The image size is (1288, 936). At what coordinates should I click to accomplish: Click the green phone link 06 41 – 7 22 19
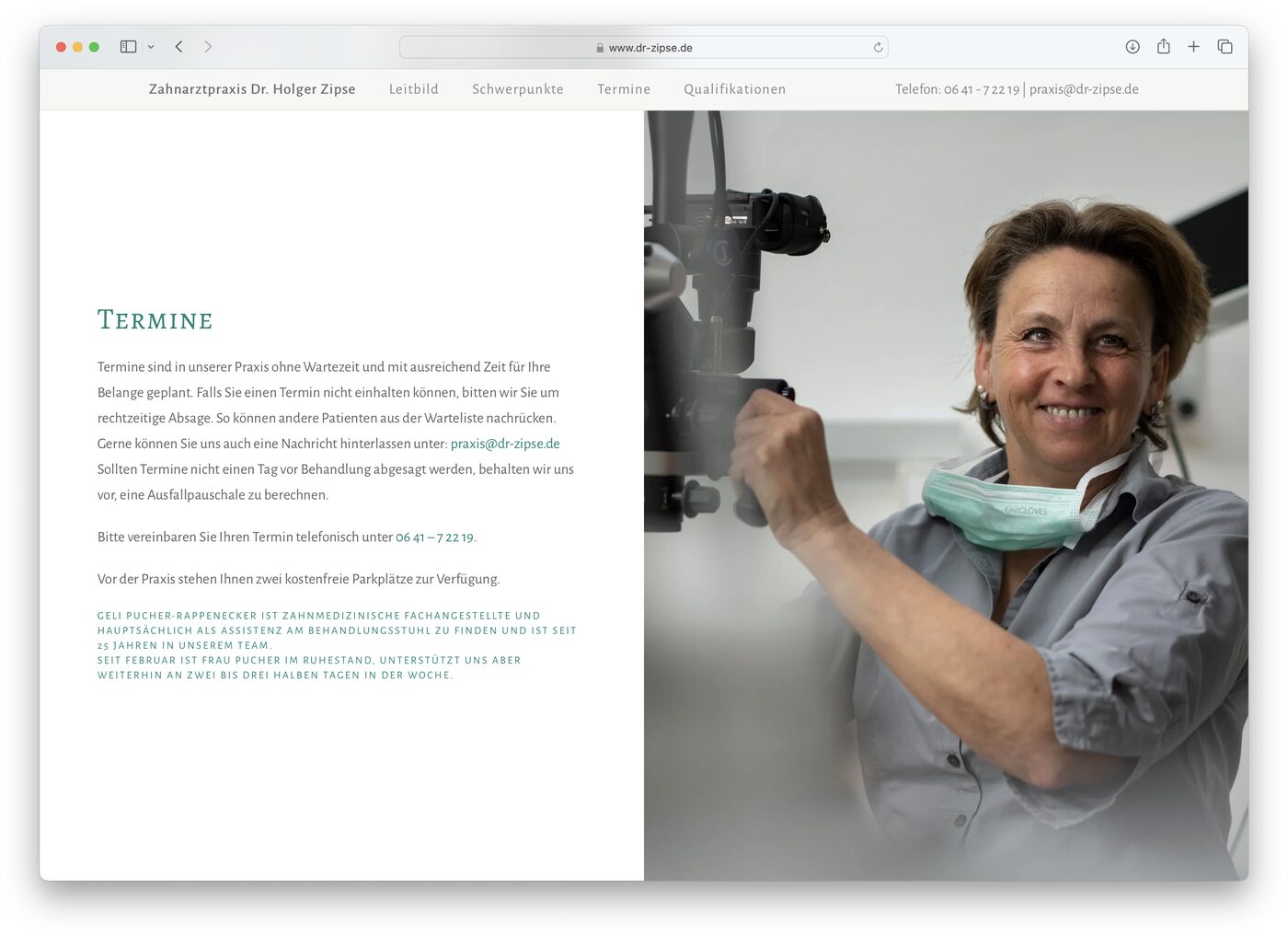(434, 537)
